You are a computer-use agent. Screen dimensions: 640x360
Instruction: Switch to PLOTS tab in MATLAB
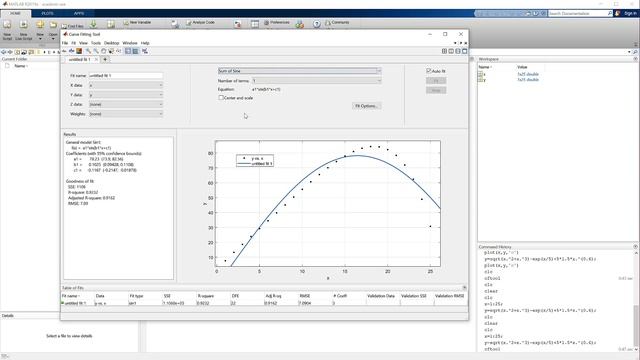pyautogui.click(x=47, y=13)
